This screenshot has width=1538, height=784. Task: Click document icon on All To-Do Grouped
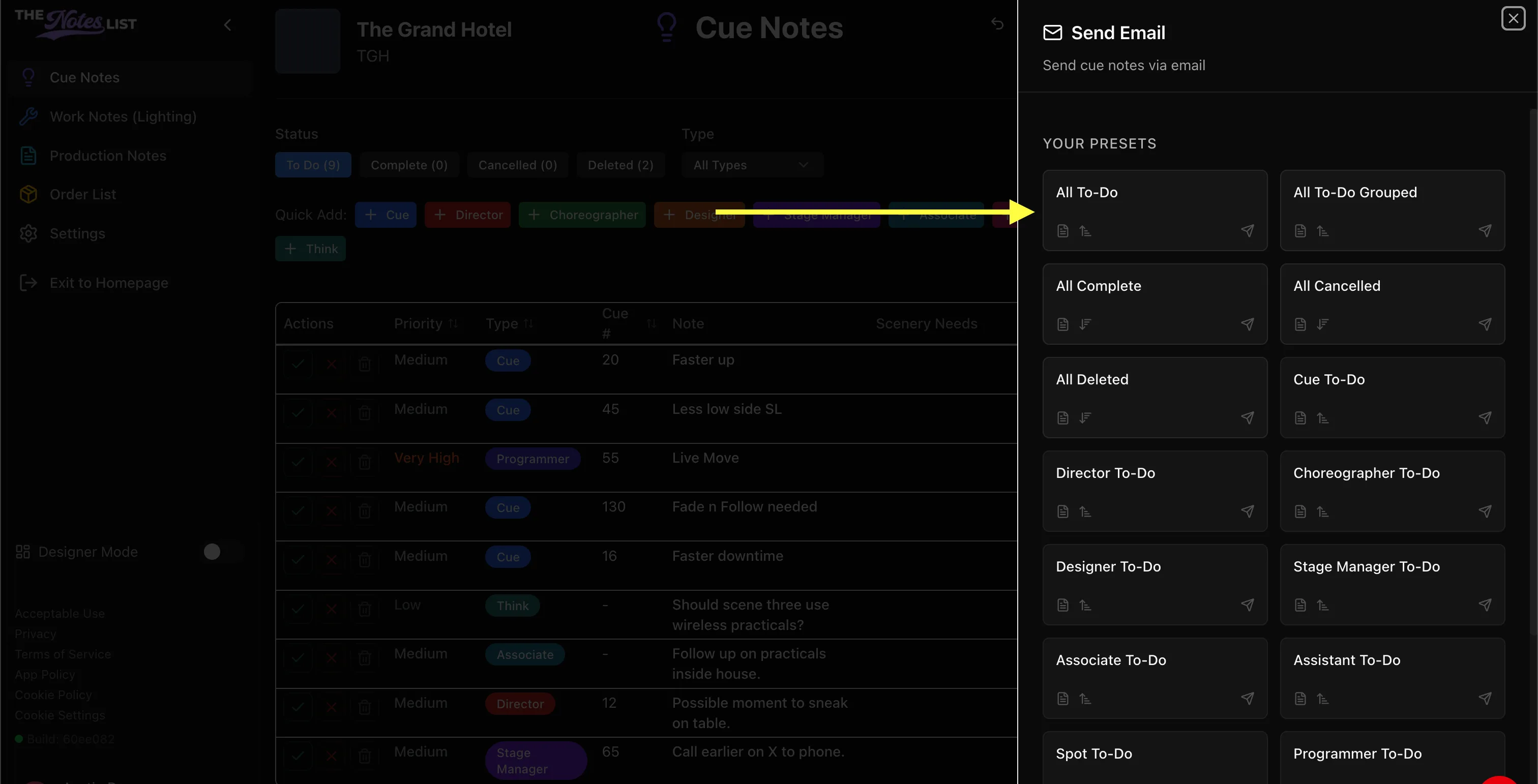coord(1300,231)
